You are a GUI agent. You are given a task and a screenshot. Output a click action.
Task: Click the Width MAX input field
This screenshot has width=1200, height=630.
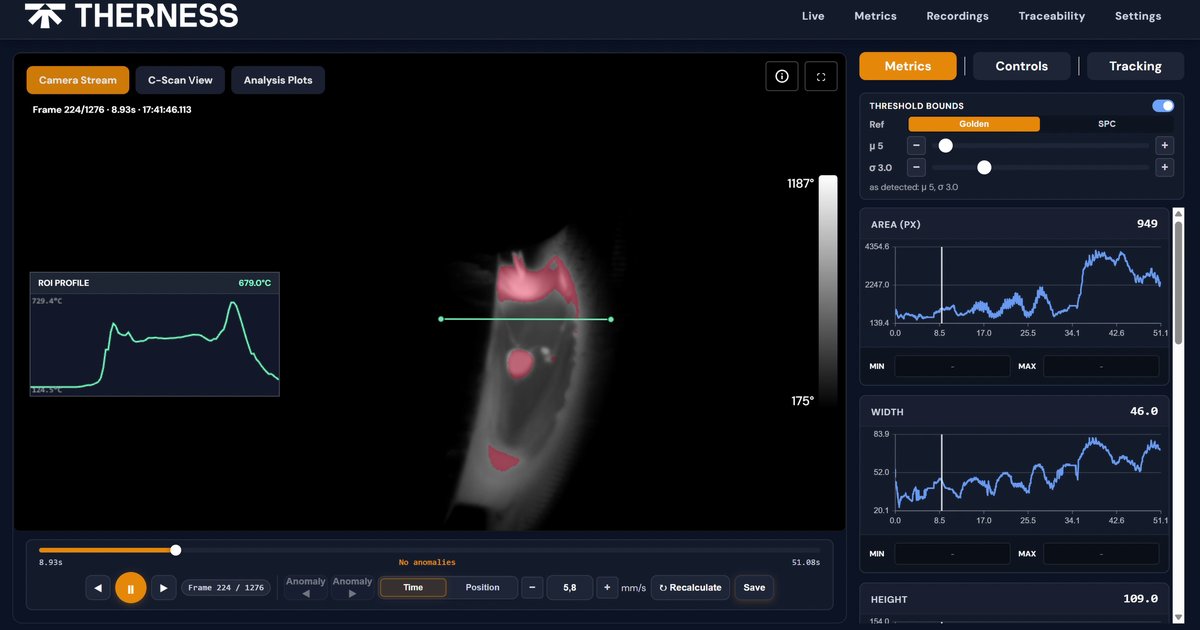click(x=1101, y=553)
